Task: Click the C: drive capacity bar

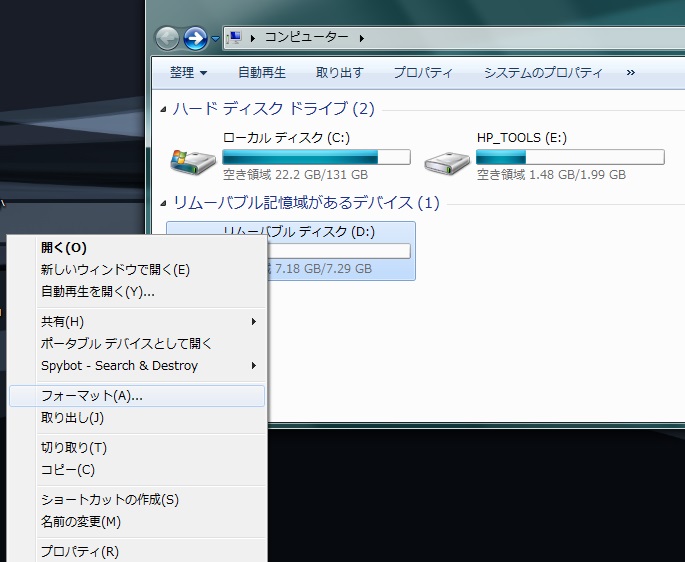Action: [x=316, y=157]
